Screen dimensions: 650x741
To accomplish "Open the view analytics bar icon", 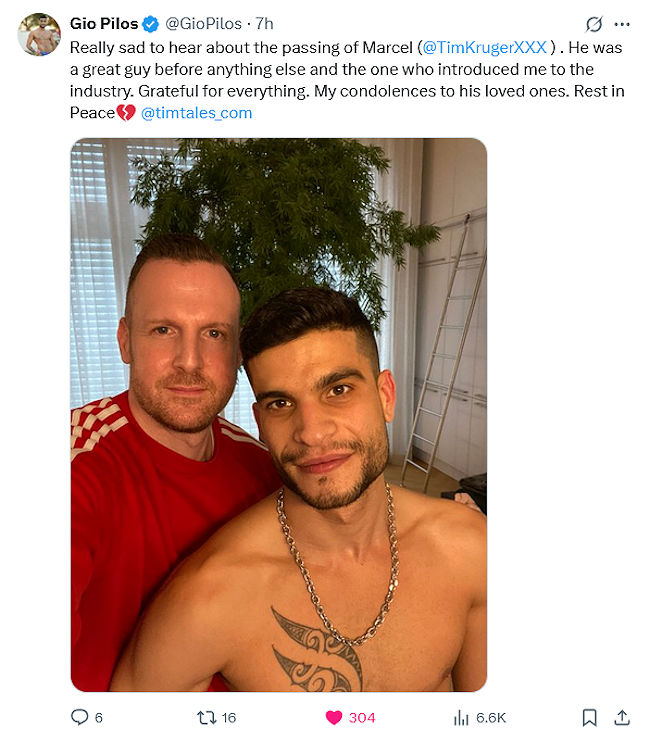I will [461, 718].
